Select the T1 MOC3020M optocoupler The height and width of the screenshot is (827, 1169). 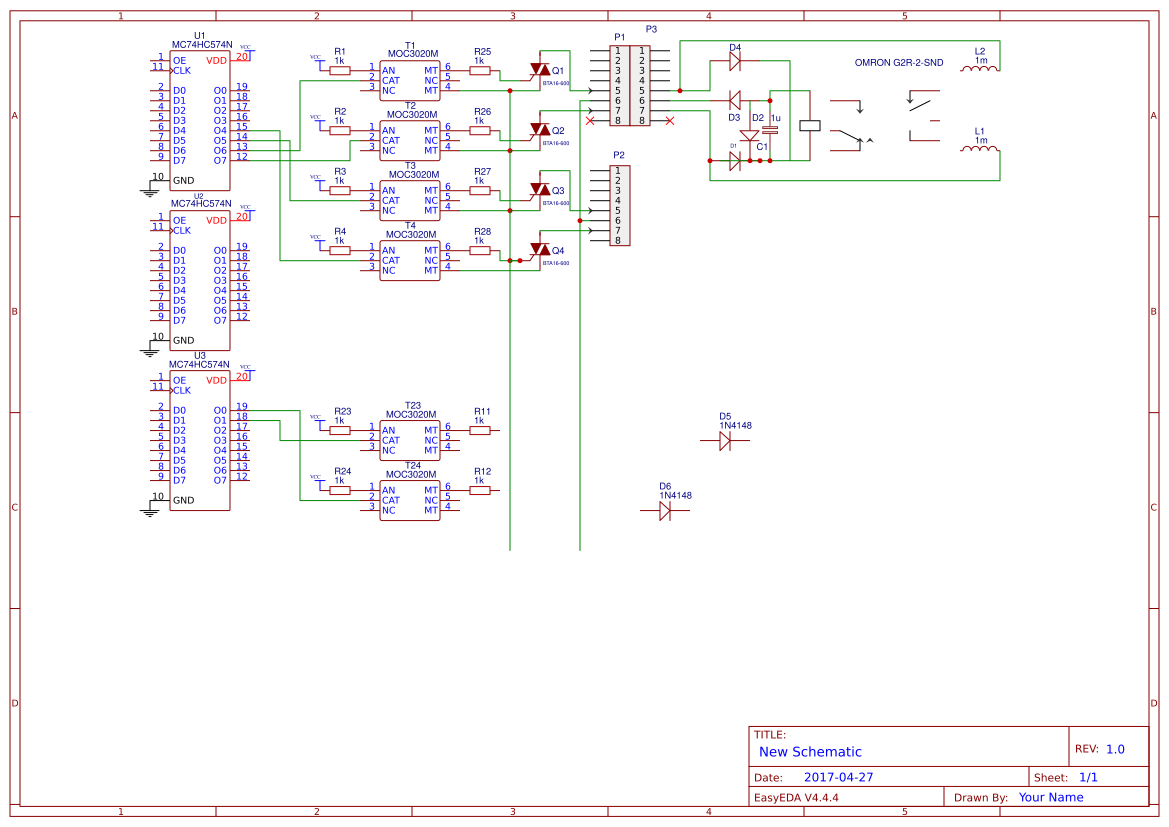409,79
